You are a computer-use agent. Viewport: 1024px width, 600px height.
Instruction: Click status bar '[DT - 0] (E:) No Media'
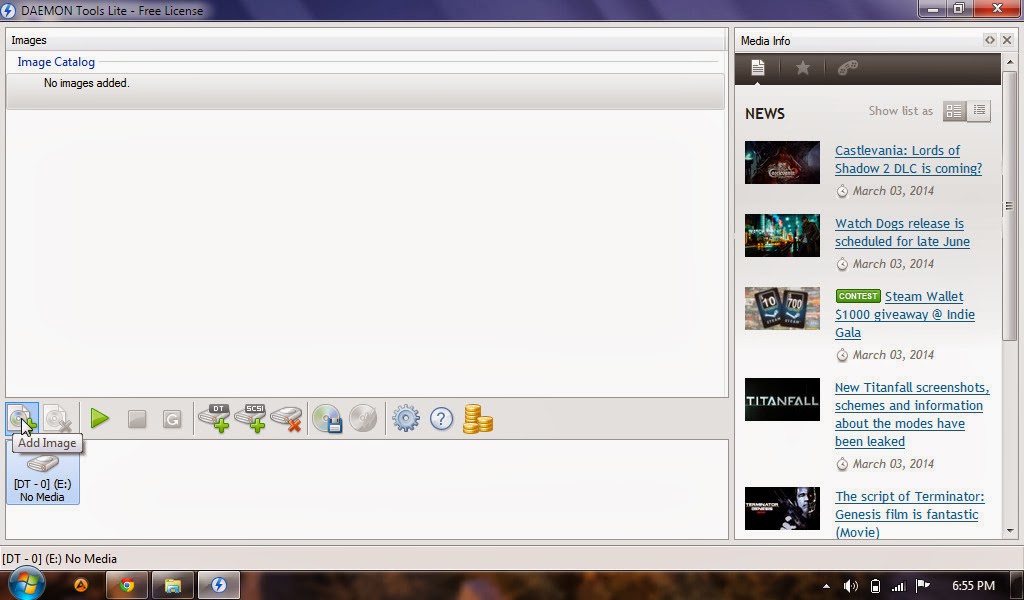tap(59, 559)
